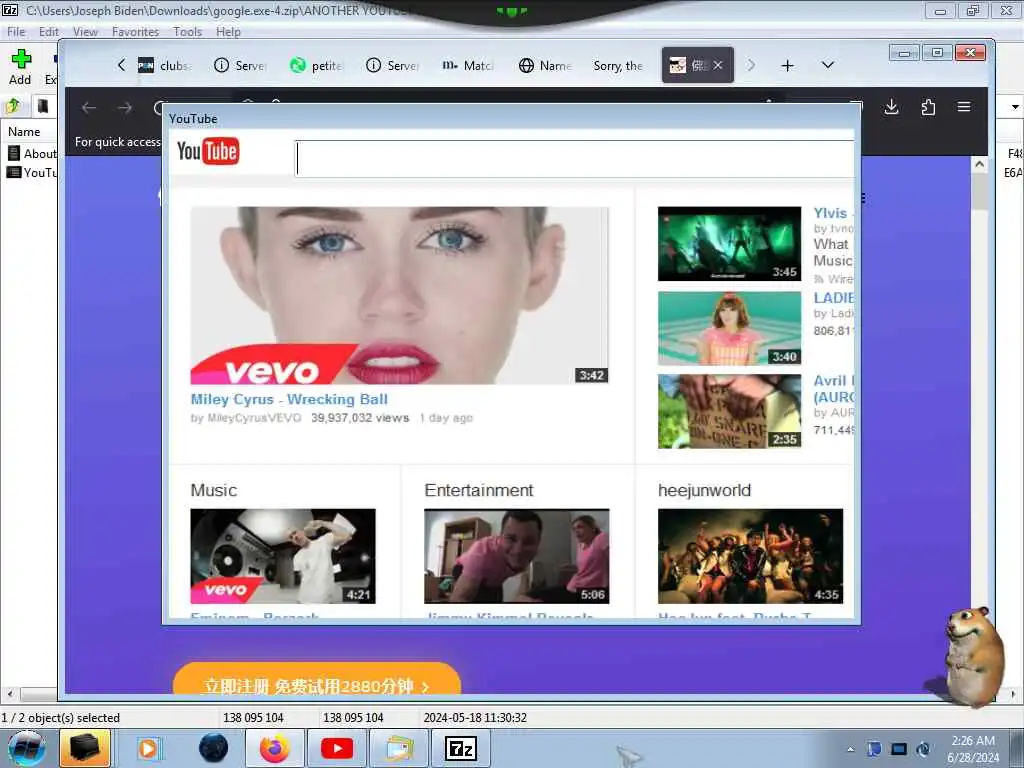Open the Music section video thumbnail (4:21)
This screenshot has height=768, width=1024.
283,556
